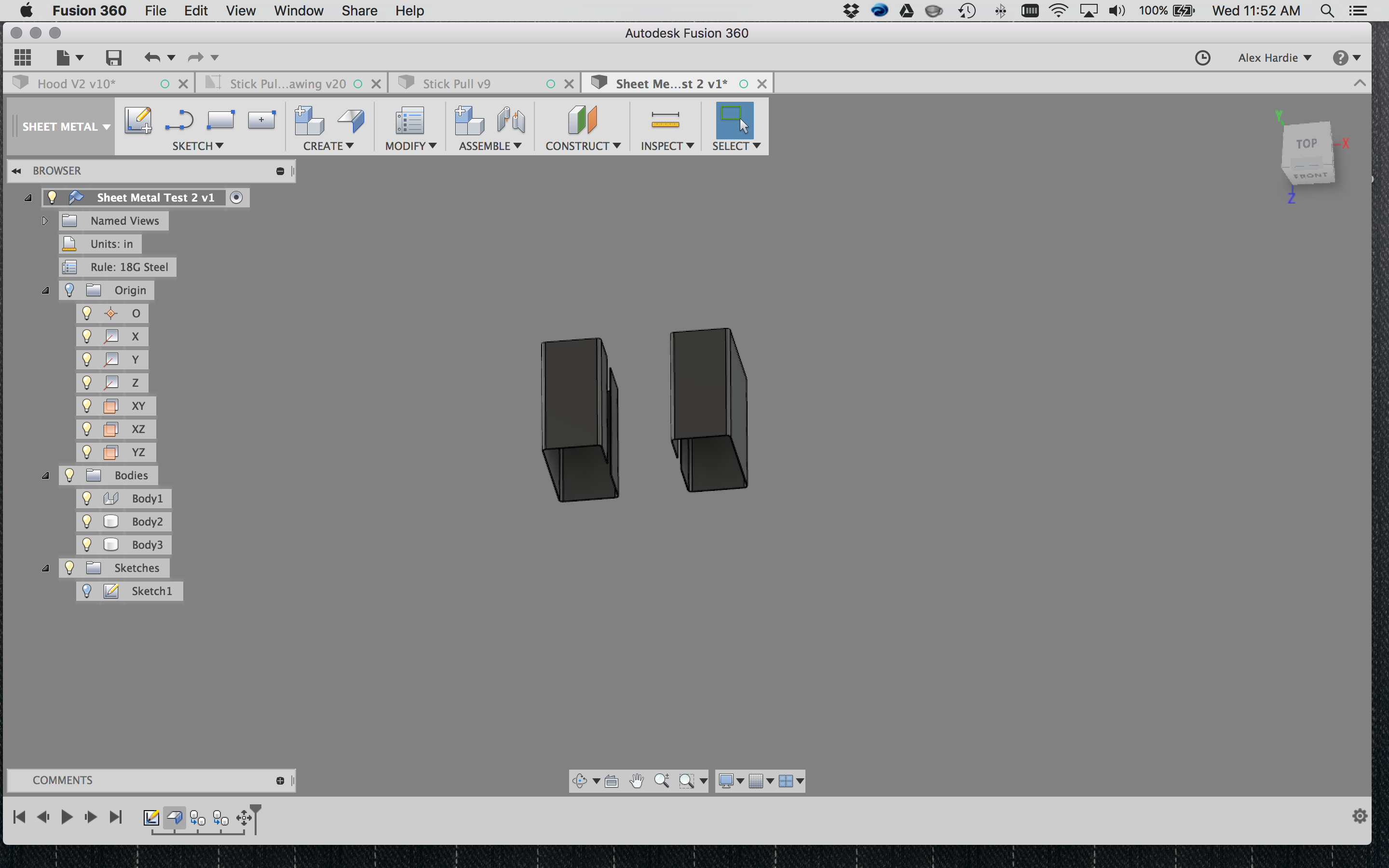Toggle visibility of the XY plane
Viewport: 1389px width, 868px height.
click(87, 406)
